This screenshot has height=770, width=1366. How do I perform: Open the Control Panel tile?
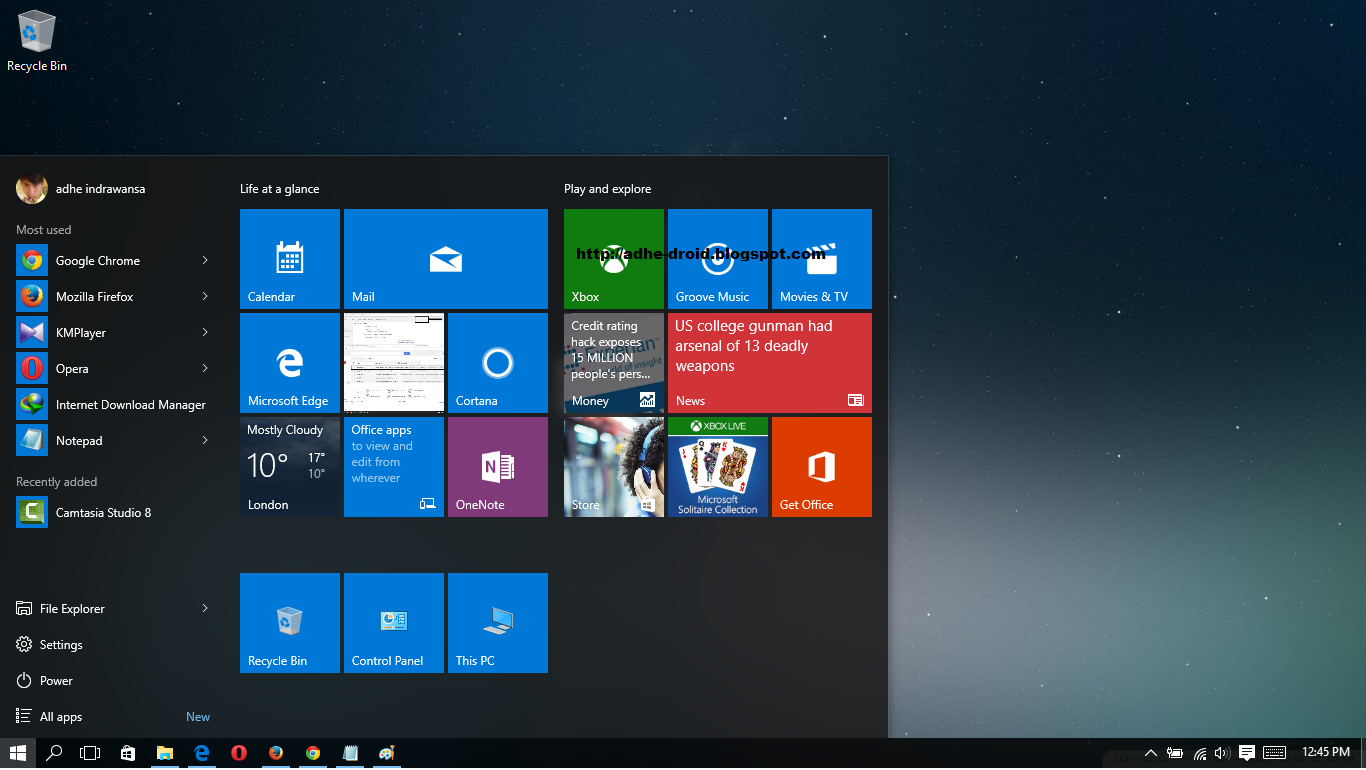coord(394,623)
